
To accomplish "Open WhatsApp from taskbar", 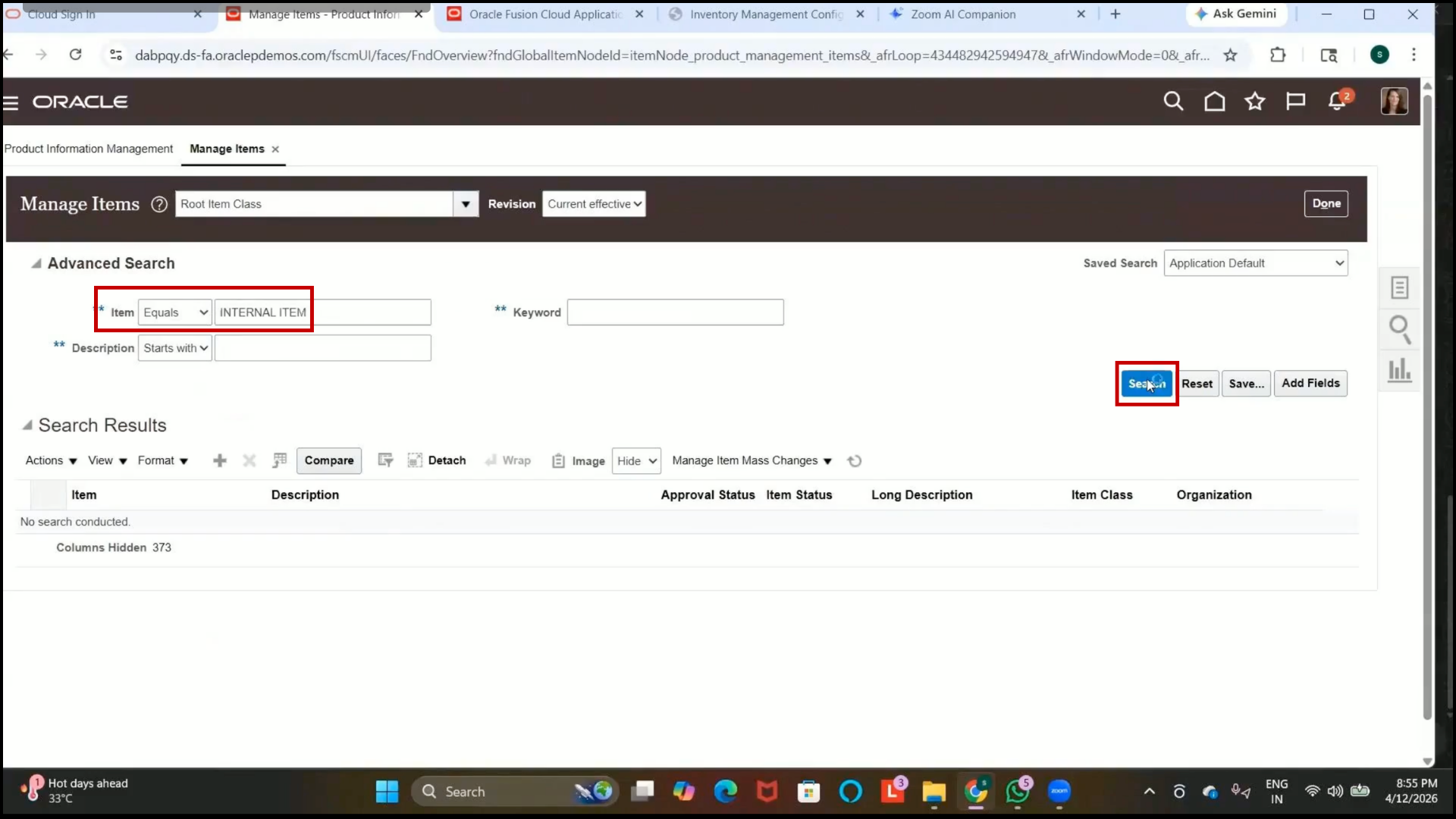I will click(x=1018, y=792).
